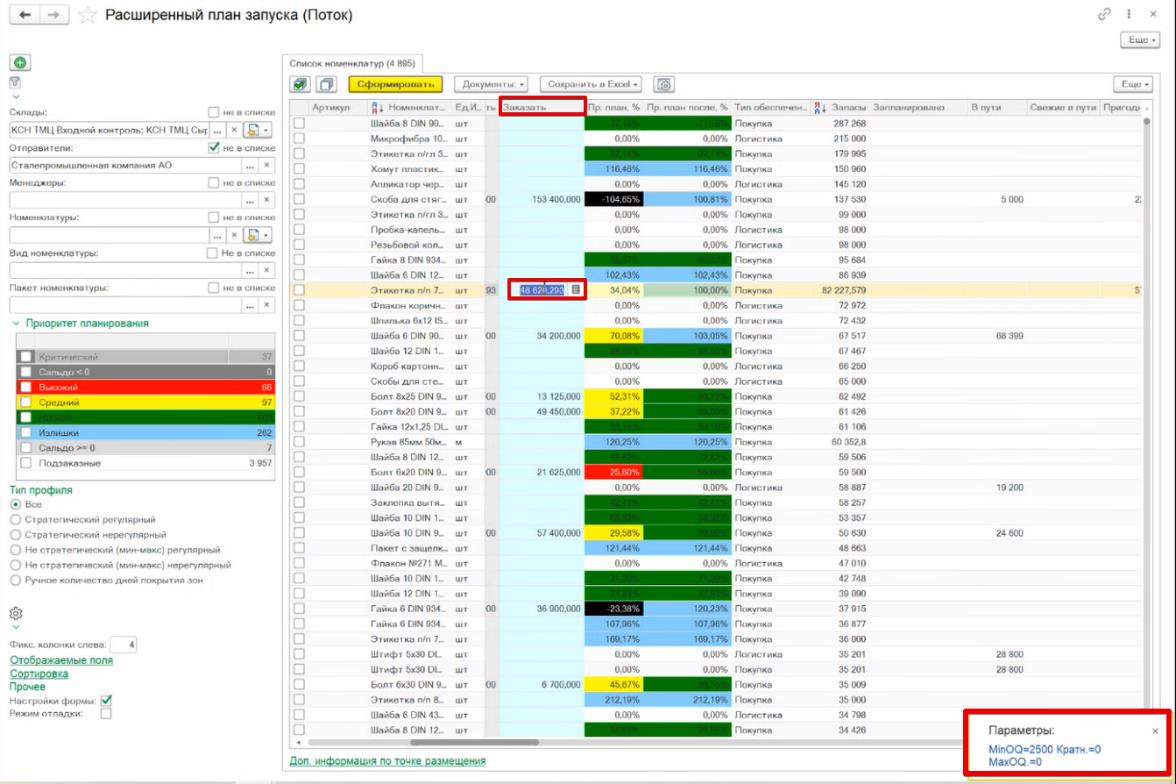
Task: Mark the form as favorite with the star
Action: coord(88,15)
